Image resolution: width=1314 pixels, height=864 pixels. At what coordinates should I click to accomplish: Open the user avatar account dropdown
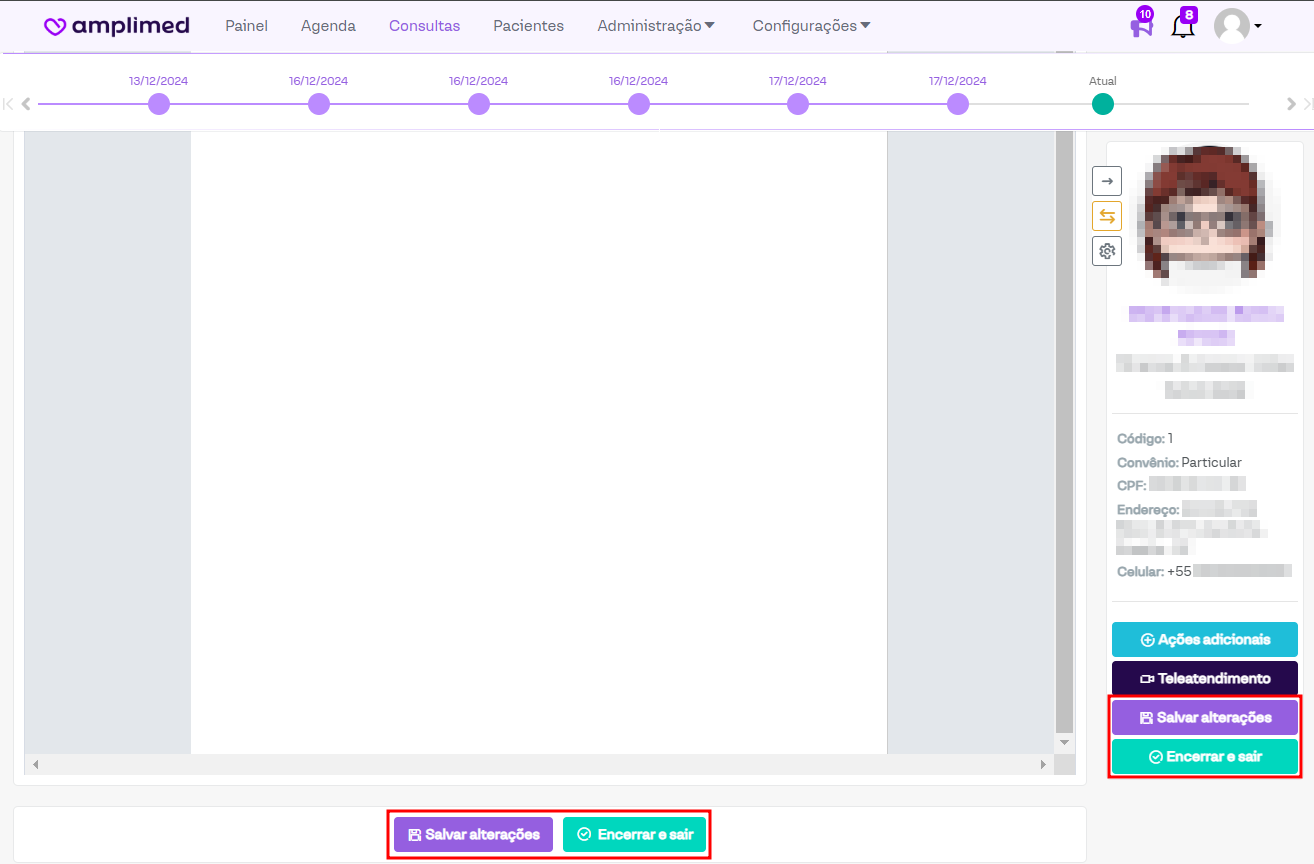pyautogui.click(x=1237, y=26)
